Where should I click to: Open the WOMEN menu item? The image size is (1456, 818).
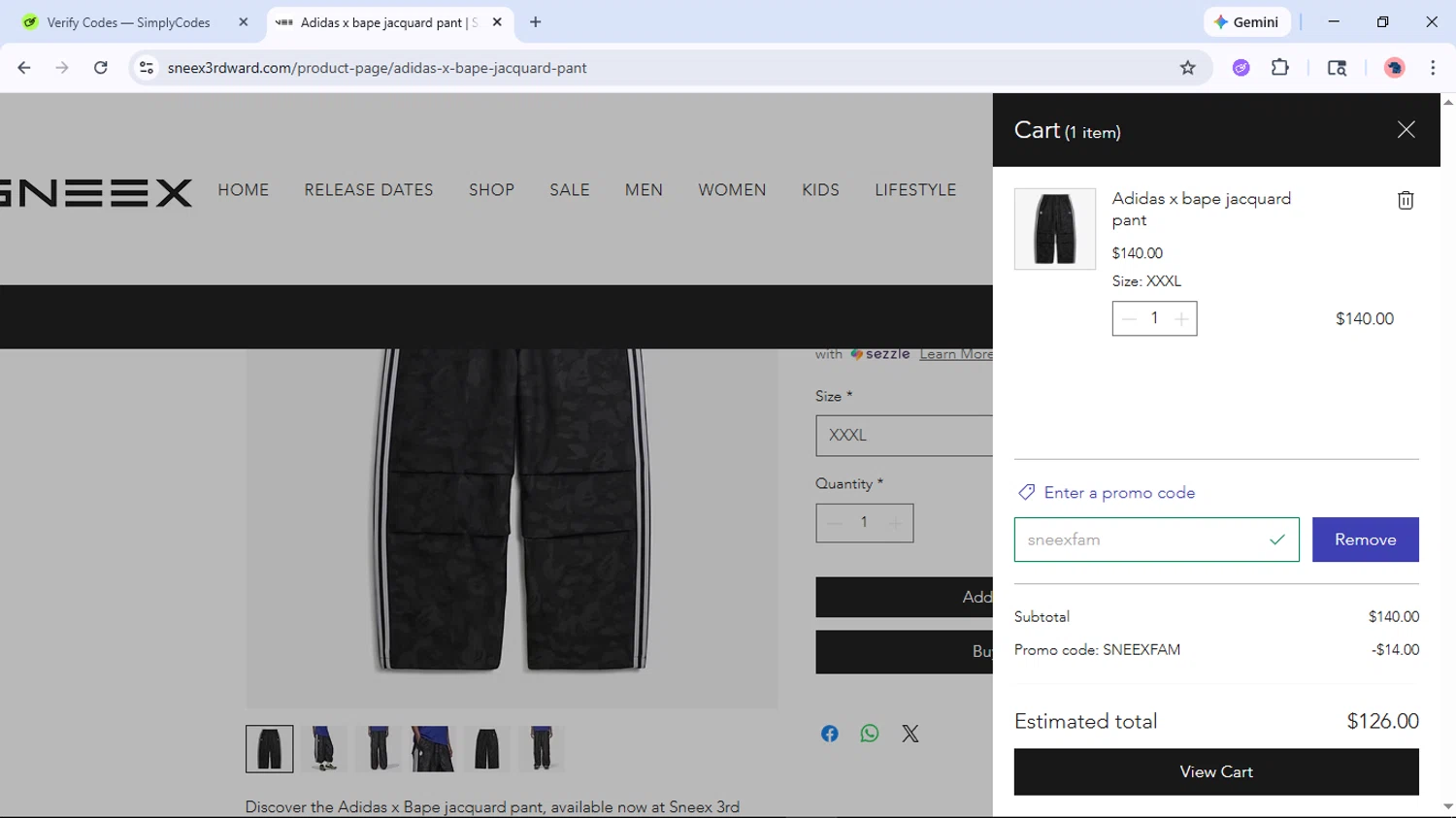click(x=732, y=190)
